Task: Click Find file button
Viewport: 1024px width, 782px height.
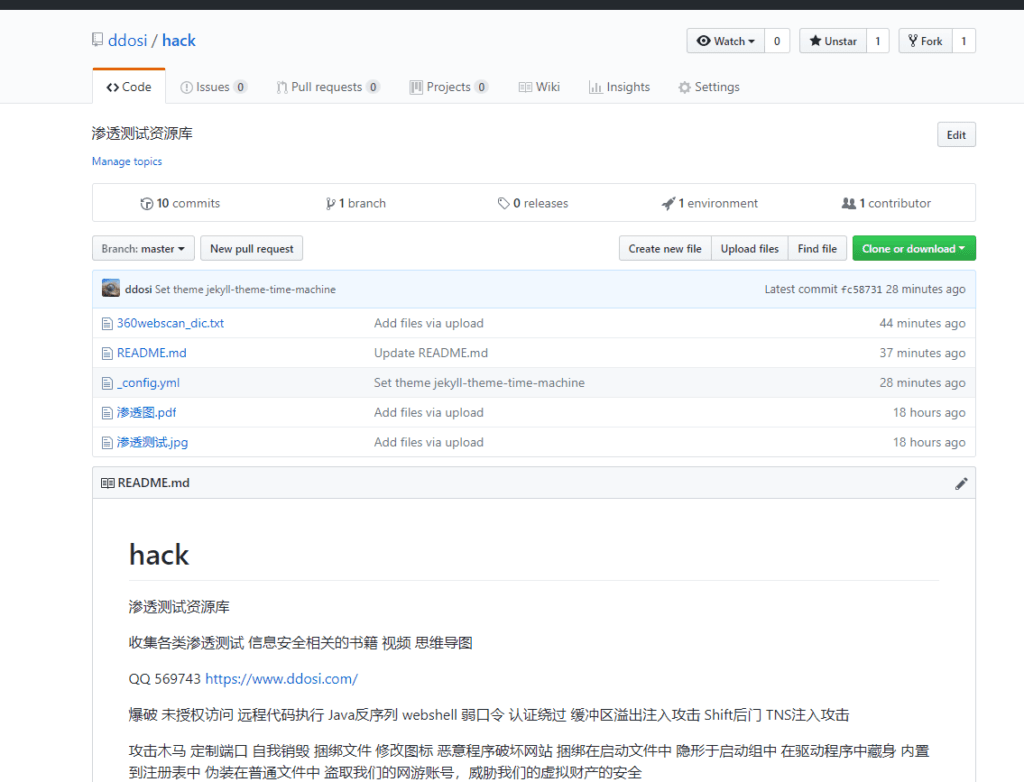Action: point(817,248)
